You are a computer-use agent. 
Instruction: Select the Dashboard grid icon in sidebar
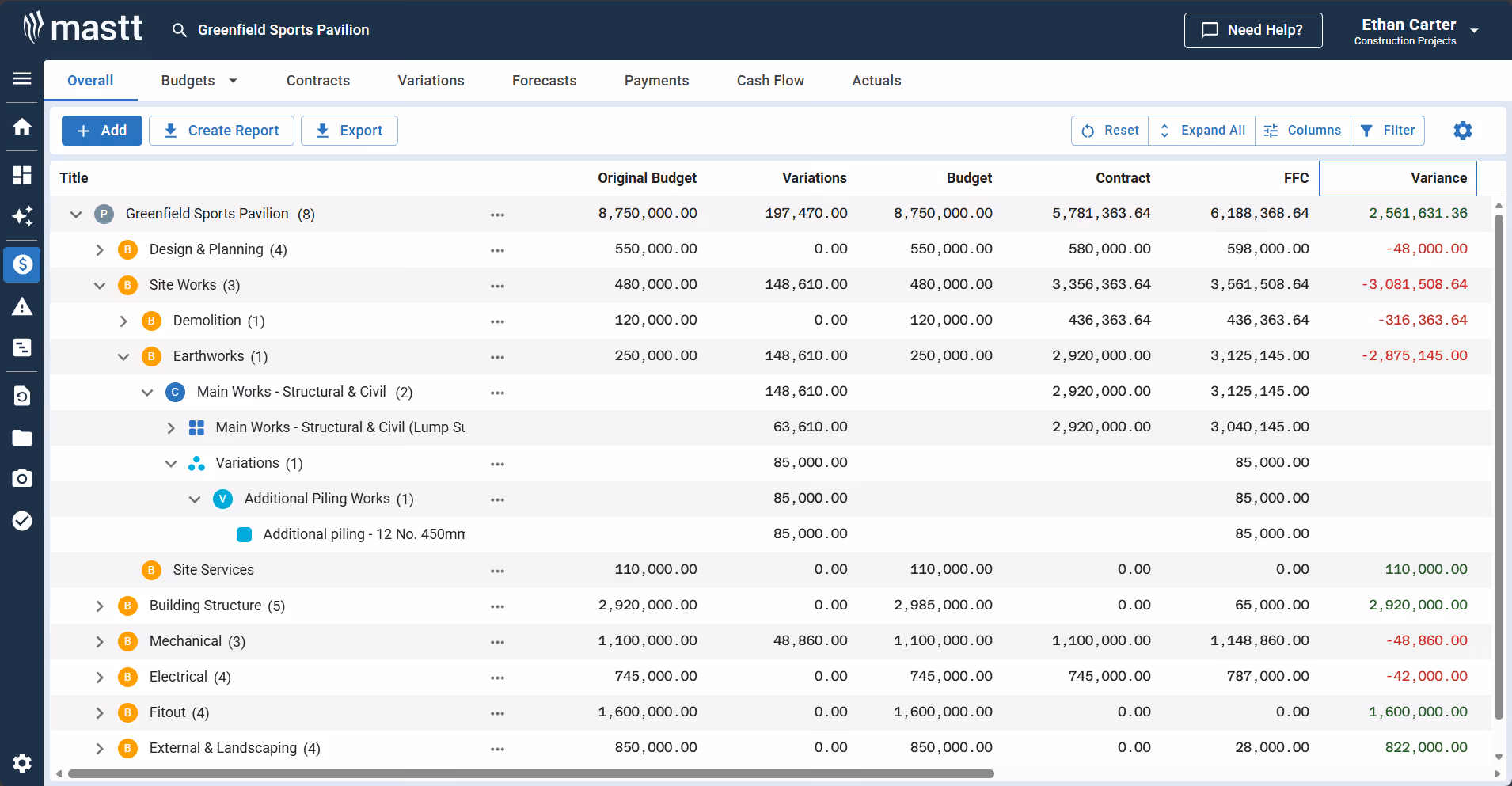pos(21,175)
